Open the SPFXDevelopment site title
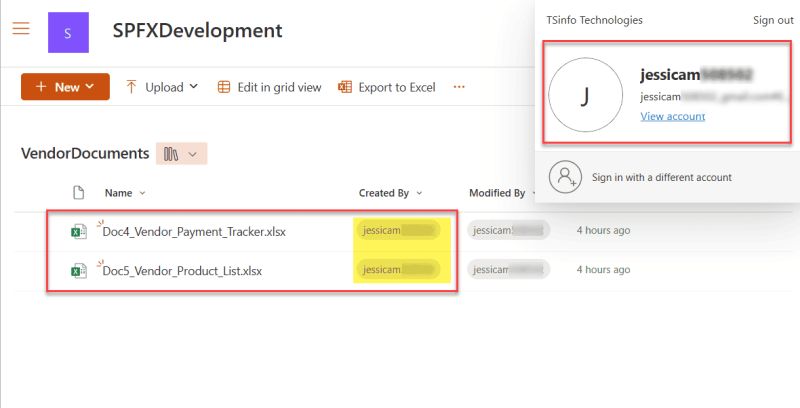Image resolution: width=800 pixels, height=408 pixels. [197, 31]
